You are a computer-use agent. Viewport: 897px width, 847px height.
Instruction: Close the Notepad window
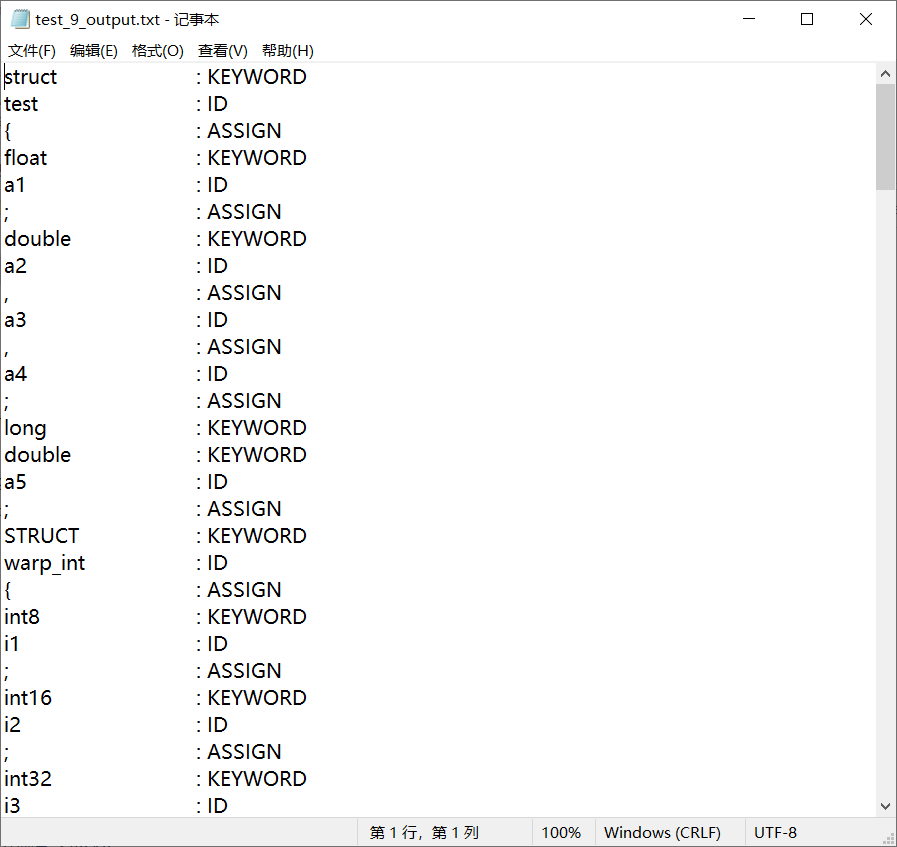click(866, 19)
